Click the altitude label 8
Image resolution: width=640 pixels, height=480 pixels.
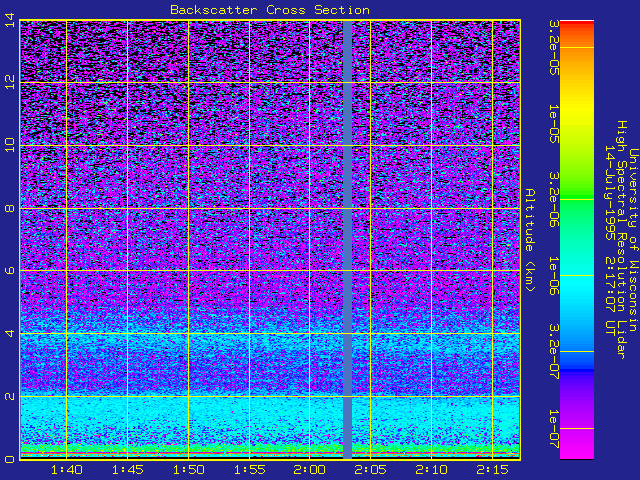click(10, 209)
